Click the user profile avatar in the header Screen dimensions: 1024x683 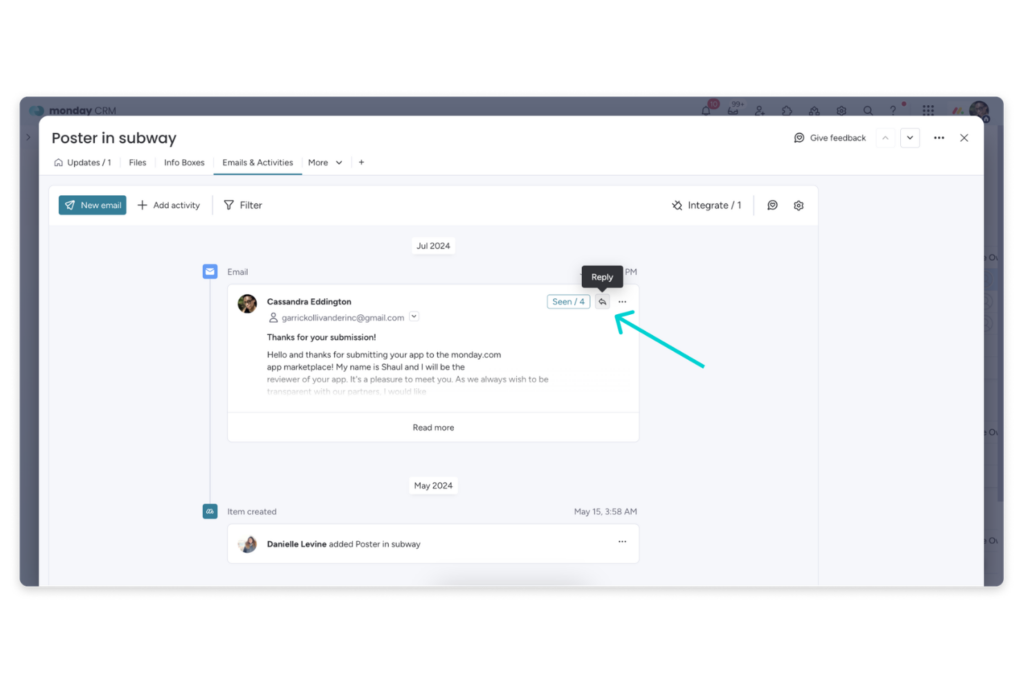click(x=979, y=110)
